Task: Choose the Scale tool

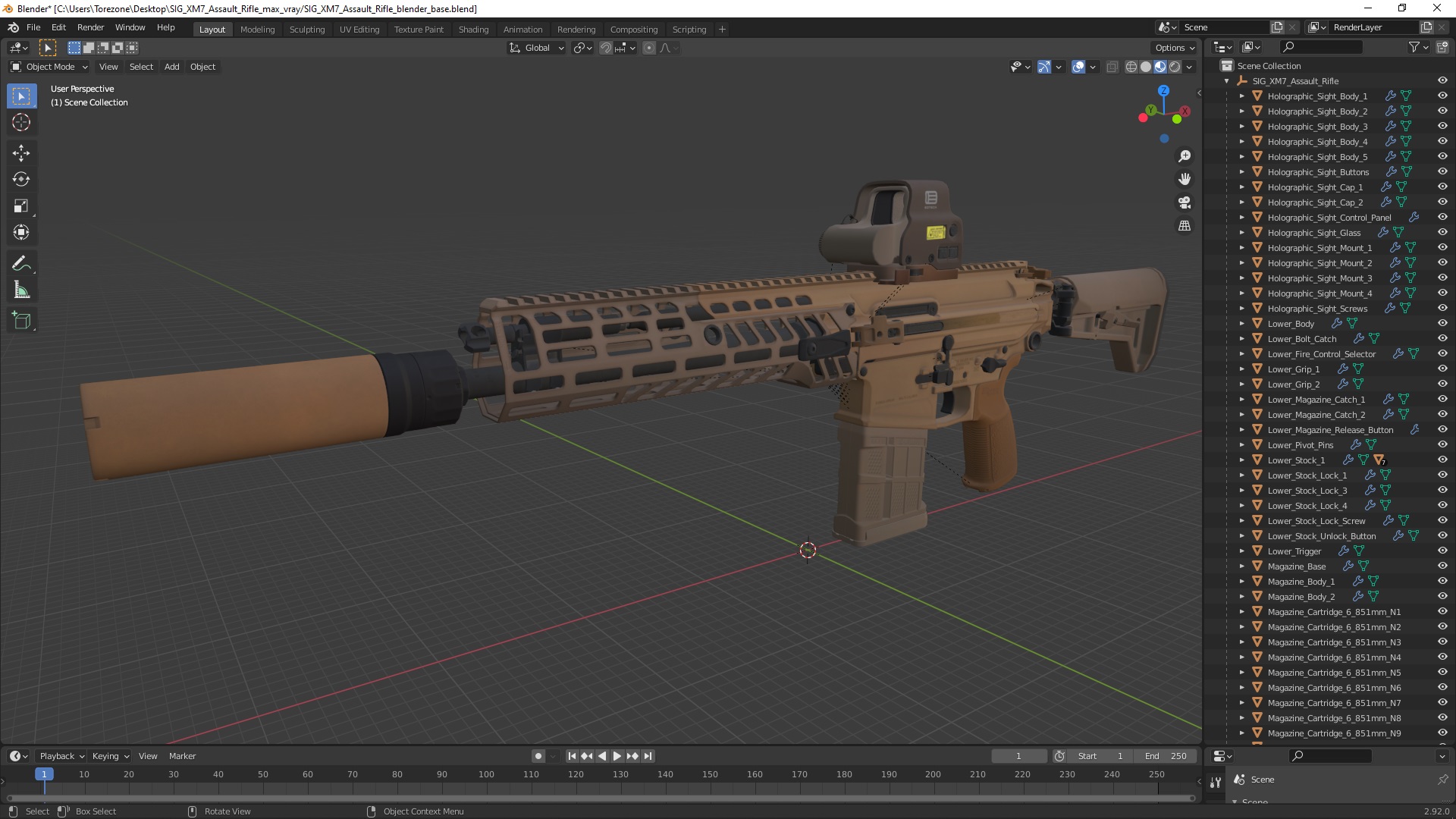Action: (21, 206)
